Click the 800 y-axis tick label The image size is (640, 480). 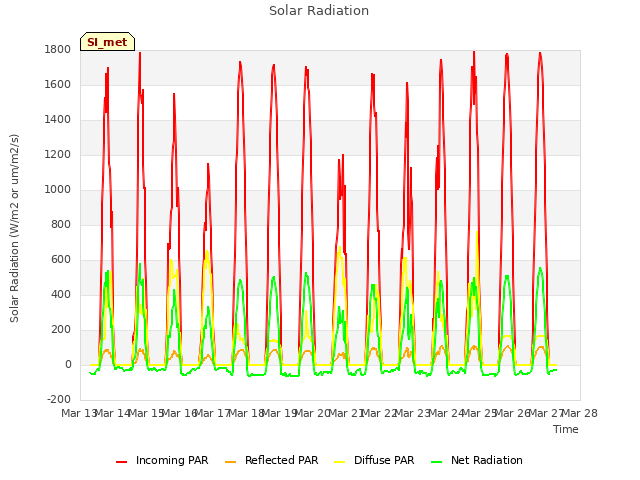click(x=61, y=224)
